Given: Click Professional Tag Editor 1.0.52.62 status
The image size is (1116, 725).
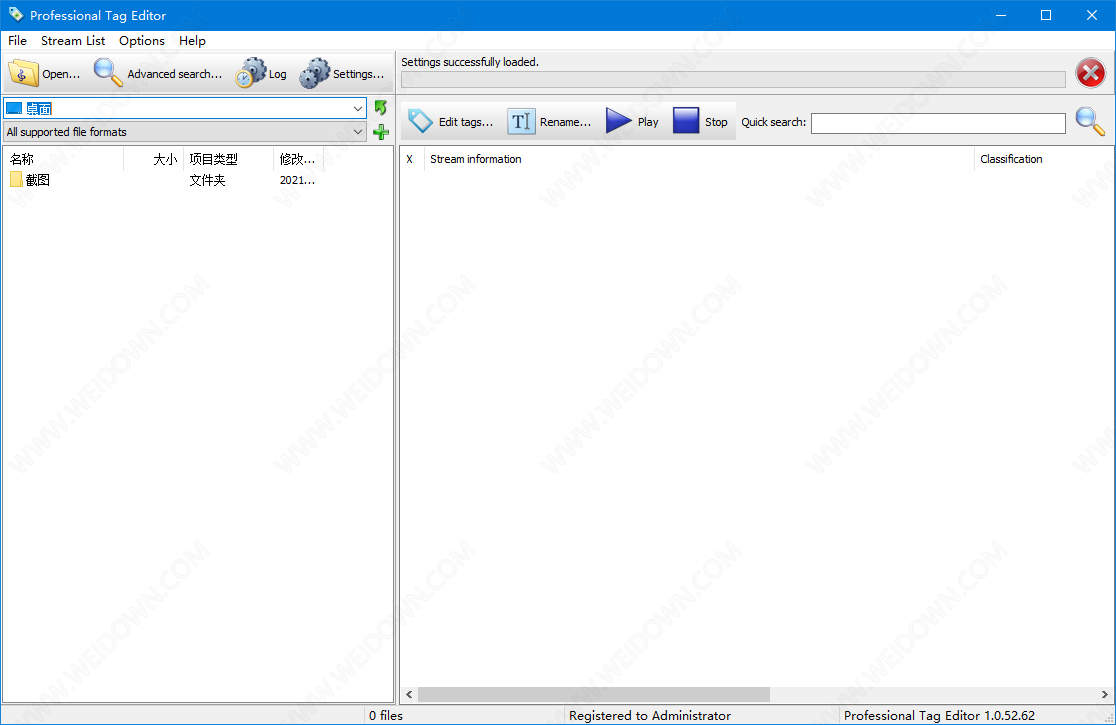Looking at the screenshot, I should pyautogui.click(x=939, y=715).
